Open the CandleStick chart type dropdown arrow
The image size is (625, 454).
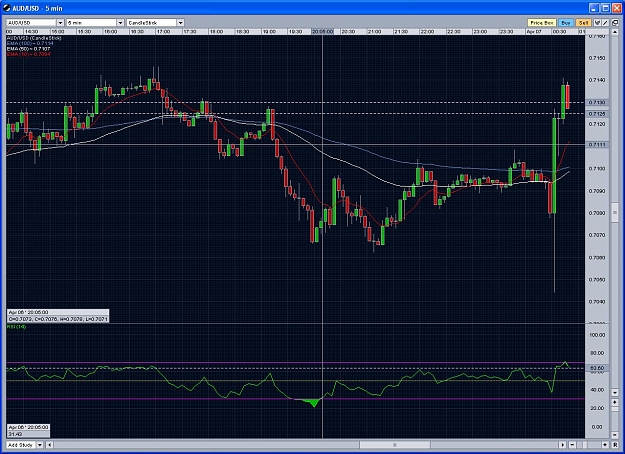click(x=180, y=23)
